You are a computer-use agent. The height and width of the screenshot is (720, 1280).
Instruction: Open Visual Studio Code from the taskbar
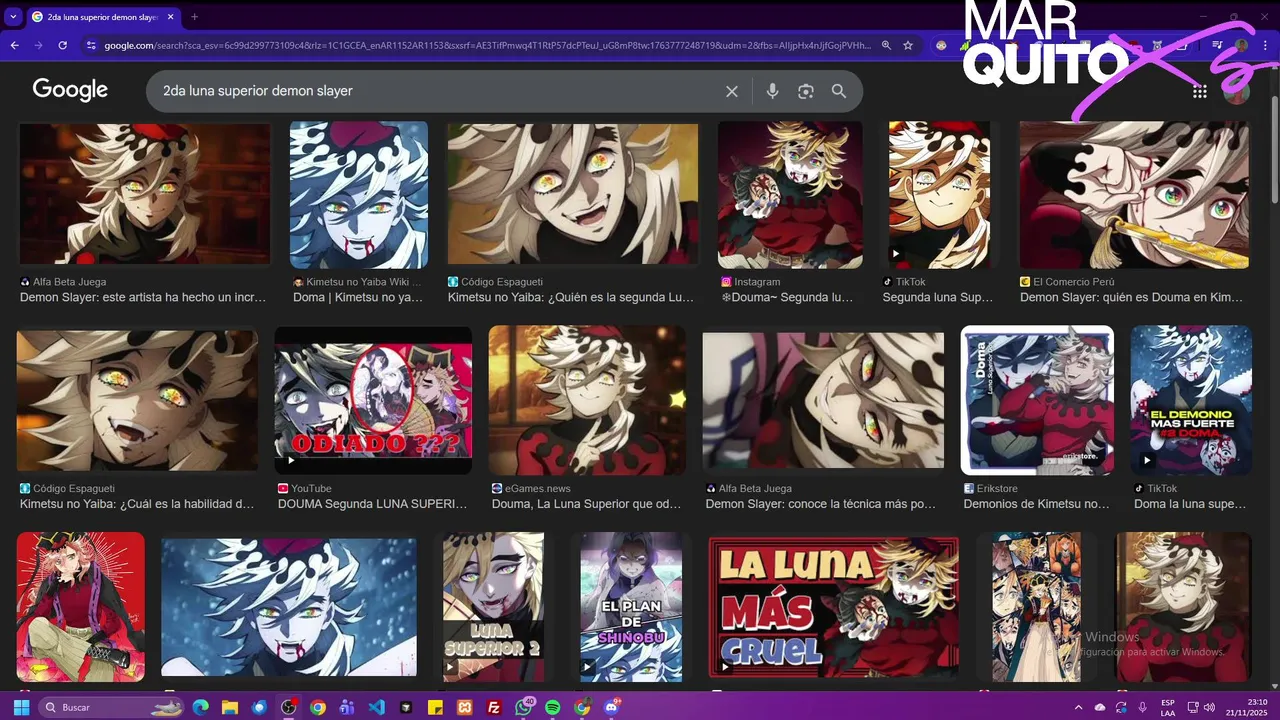click(376, 707)
